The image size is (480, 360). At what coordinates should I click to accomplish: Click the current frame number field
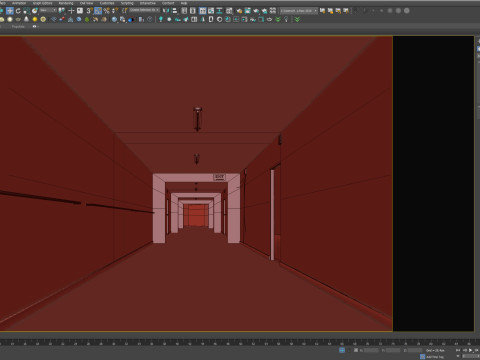[470, 357]
